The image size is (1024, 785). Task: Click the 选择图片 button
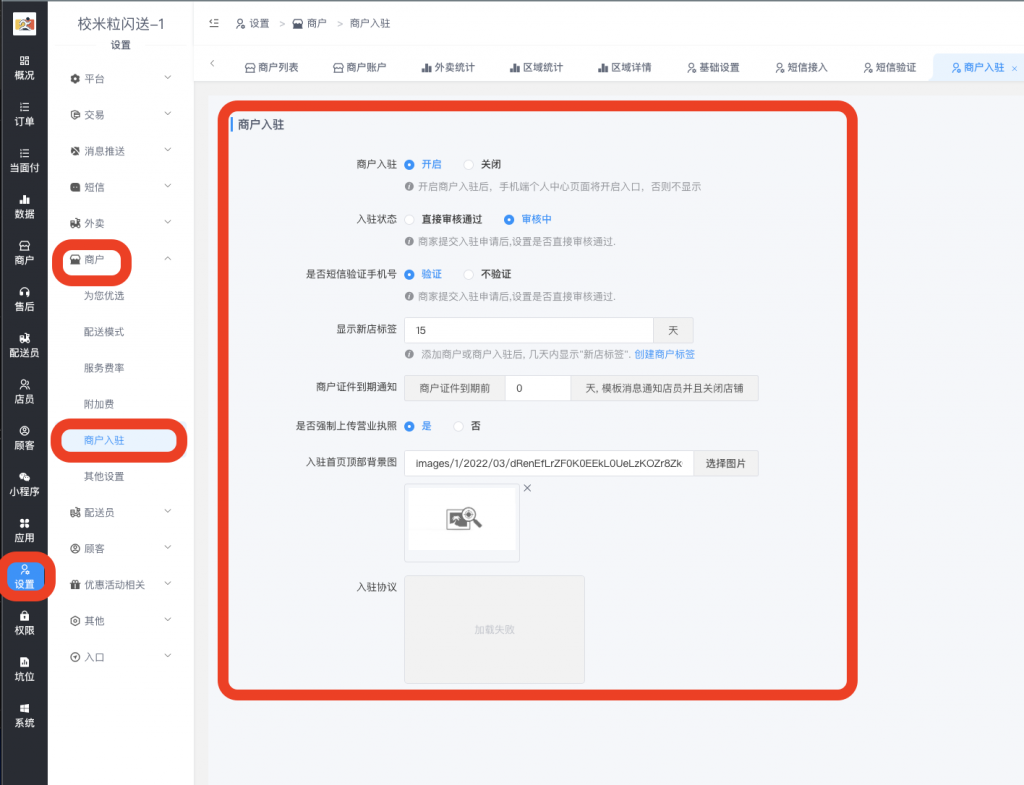tap(726, 463)
